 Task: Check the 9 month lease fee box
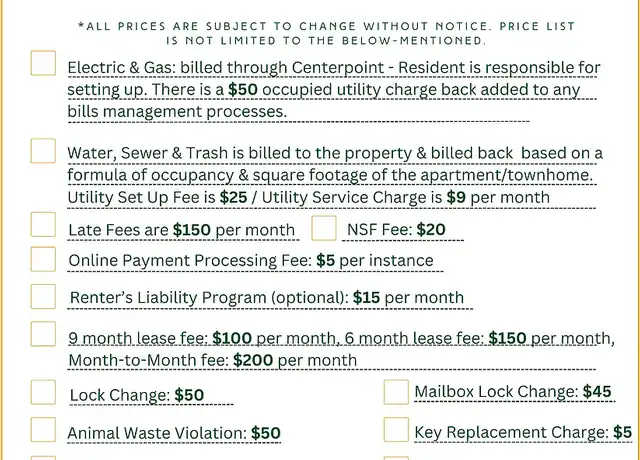[43, 334]
